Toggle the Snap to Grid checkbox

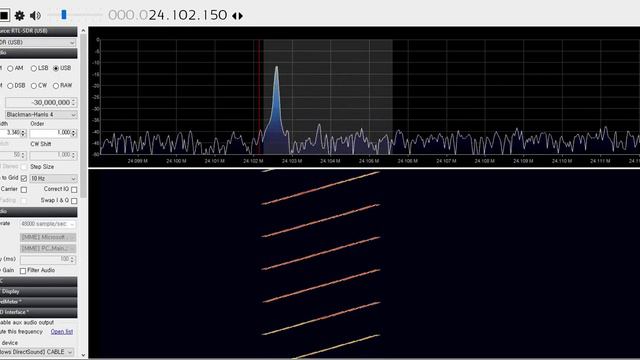coord(24,178)
